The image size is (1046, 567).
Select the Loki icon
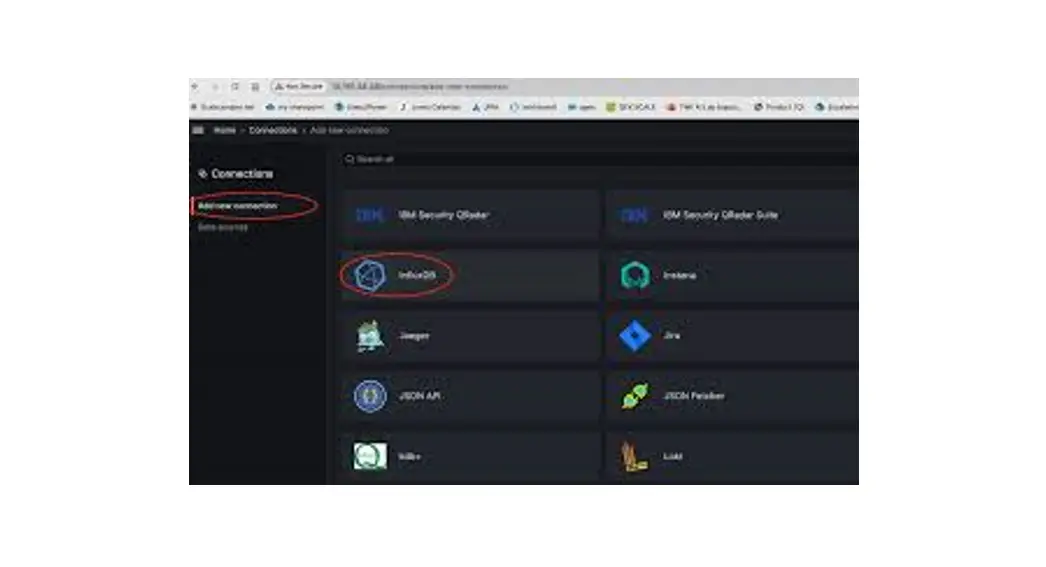[x=634, y=456]
